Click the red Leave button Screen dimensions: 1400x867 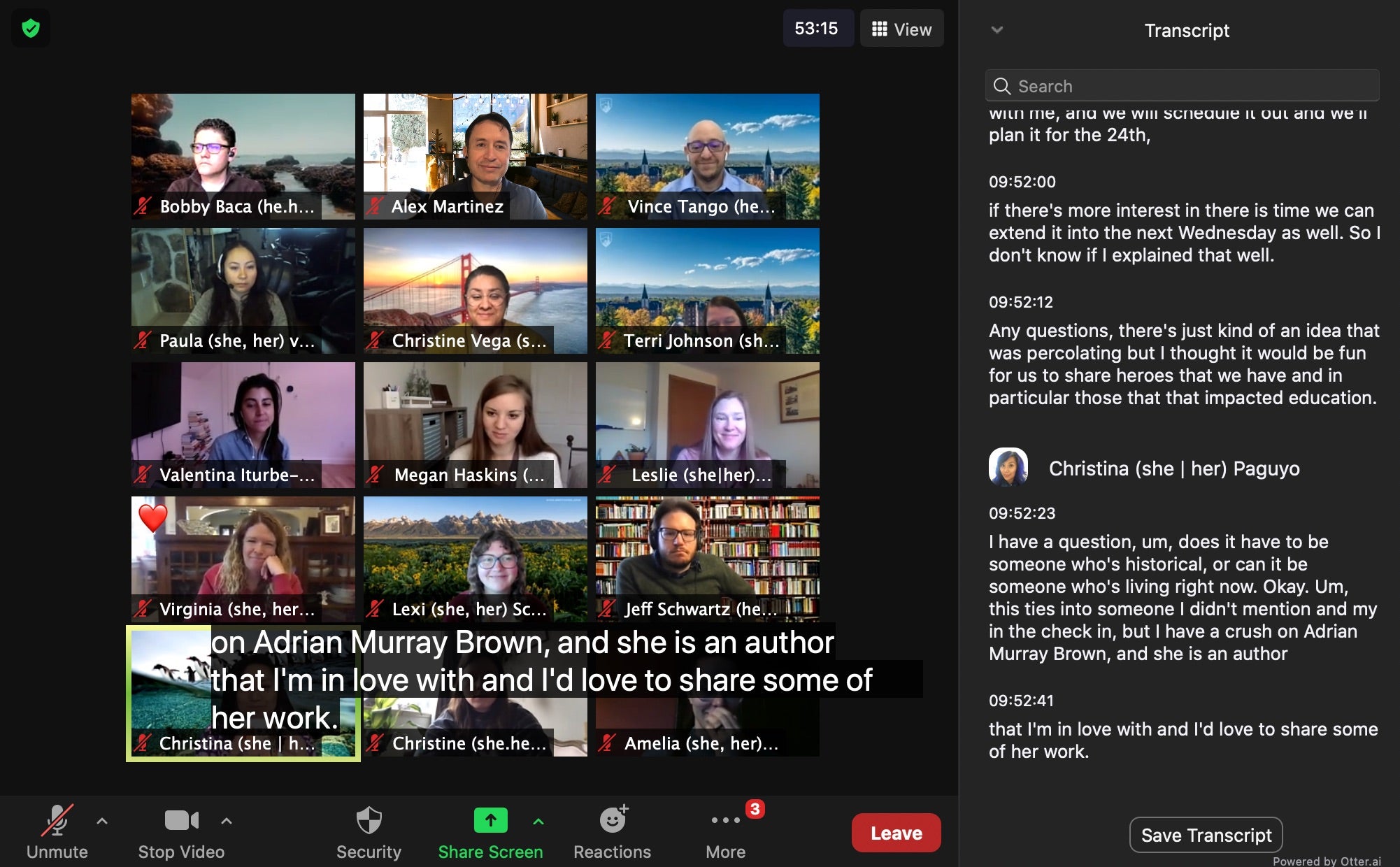[x=896, y=833]
